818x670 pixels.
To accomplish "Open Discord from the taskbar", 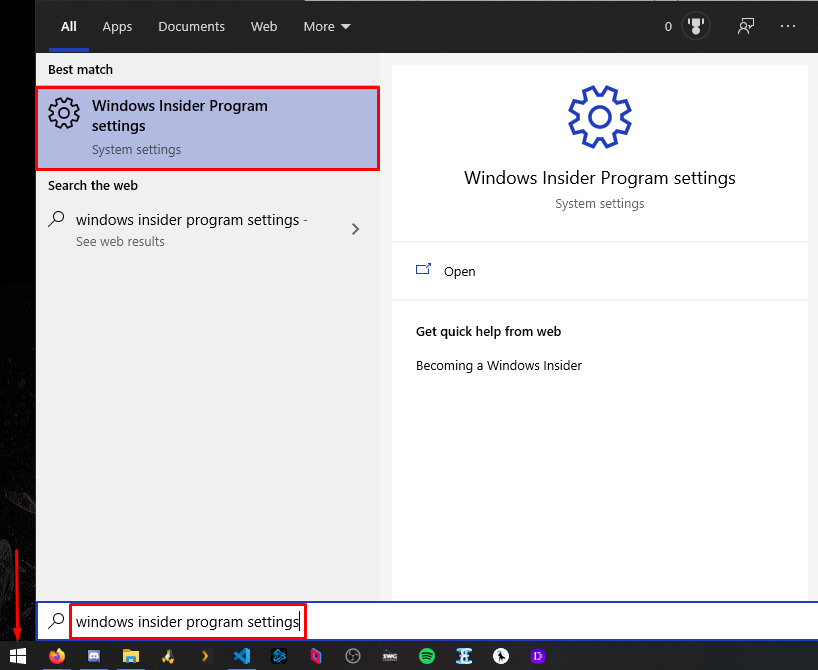I will coord(94,656).
